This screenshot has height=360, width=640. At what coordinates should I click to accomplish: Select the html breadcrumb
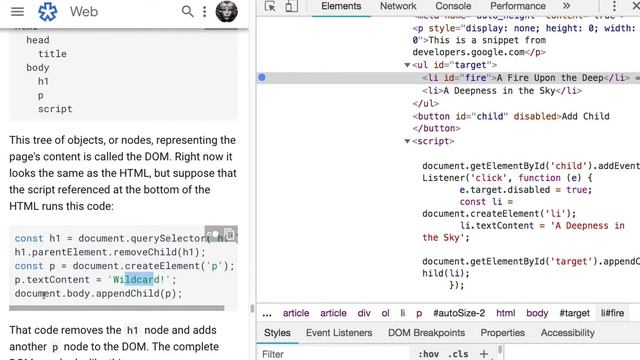point(505,313)
